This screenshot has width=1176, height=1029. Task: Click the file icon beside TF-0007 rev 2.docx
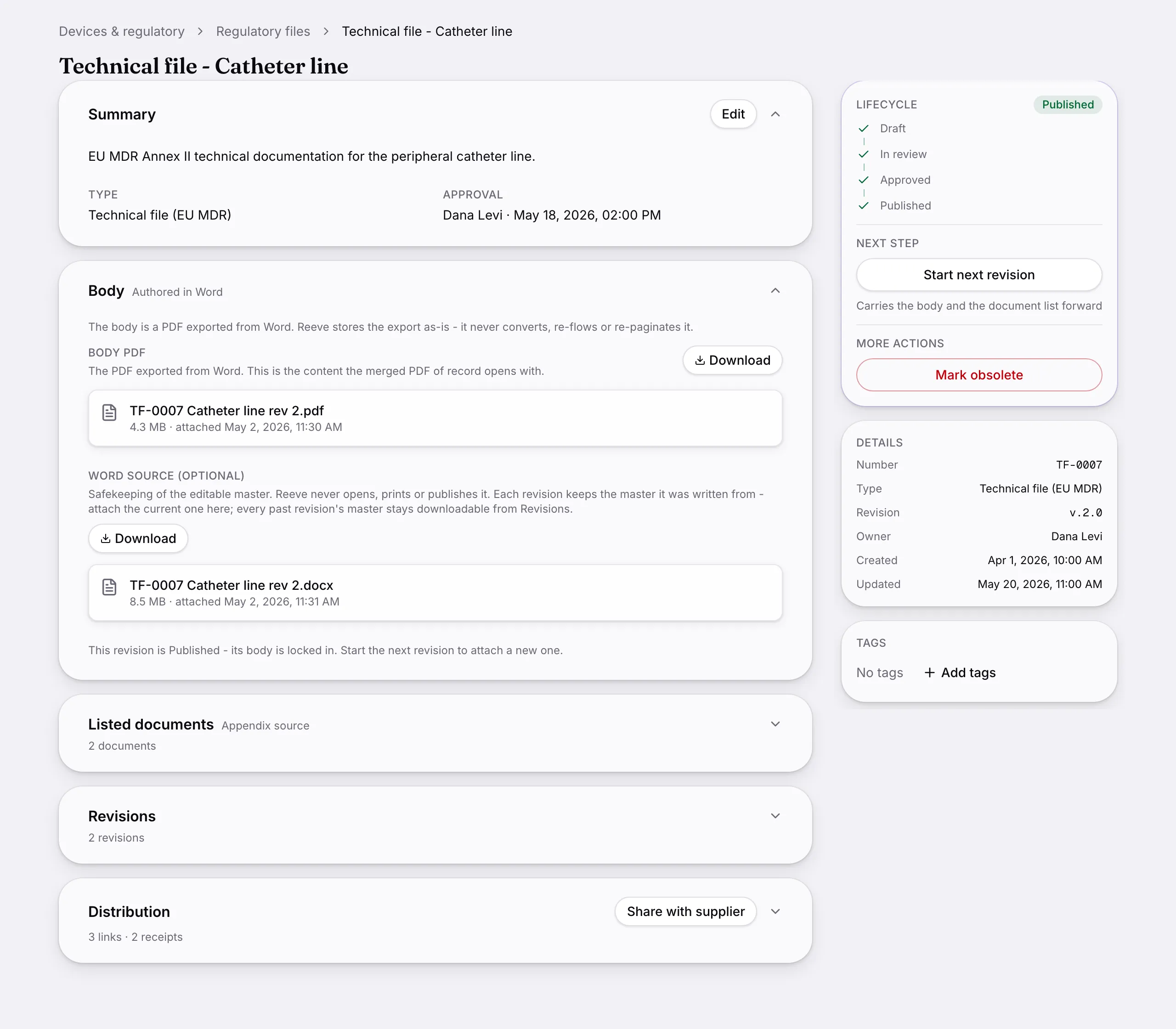[109, 587]
